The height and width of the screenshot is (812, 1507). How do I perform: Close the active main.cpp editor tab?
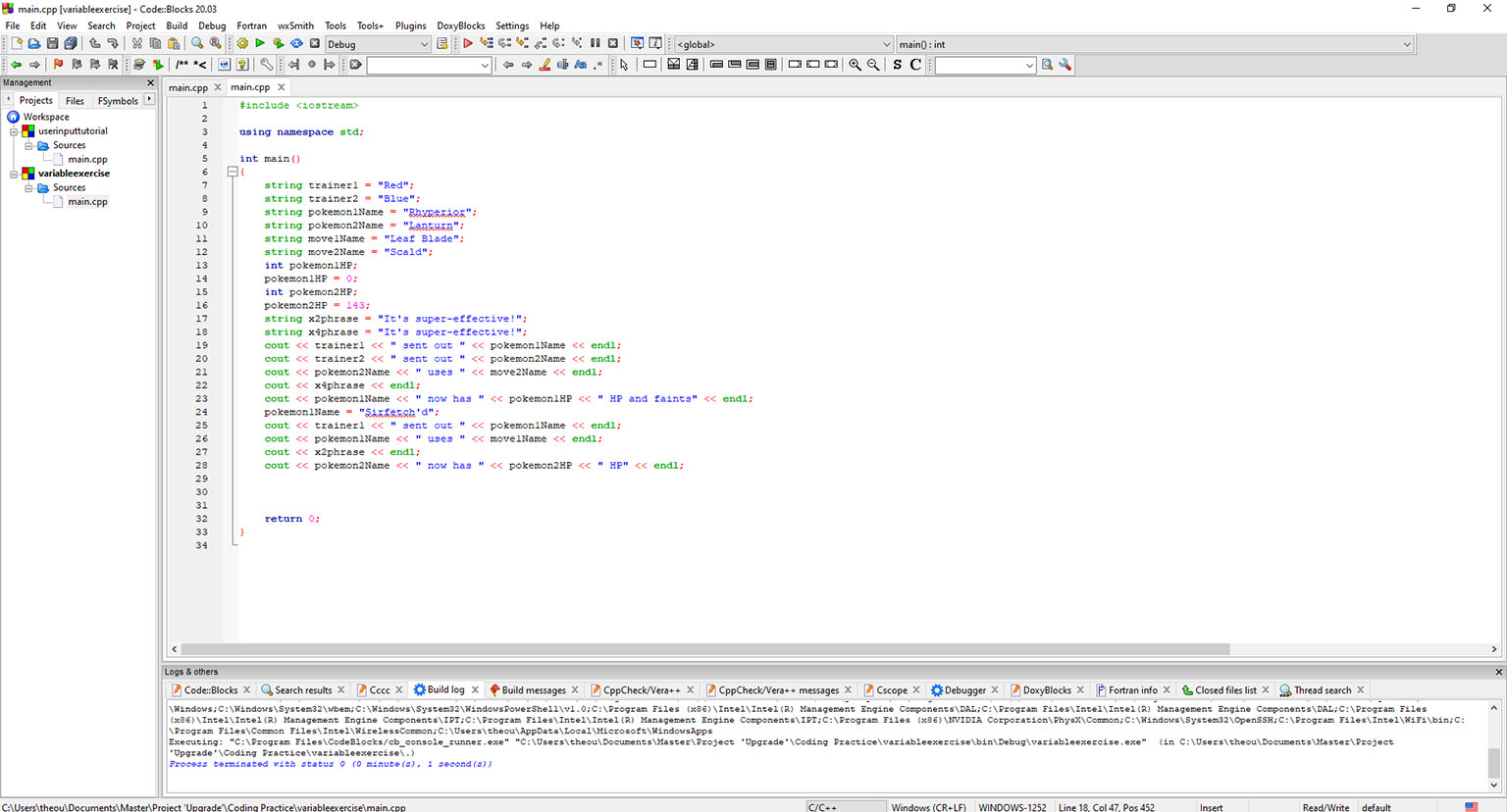(282, 87)
